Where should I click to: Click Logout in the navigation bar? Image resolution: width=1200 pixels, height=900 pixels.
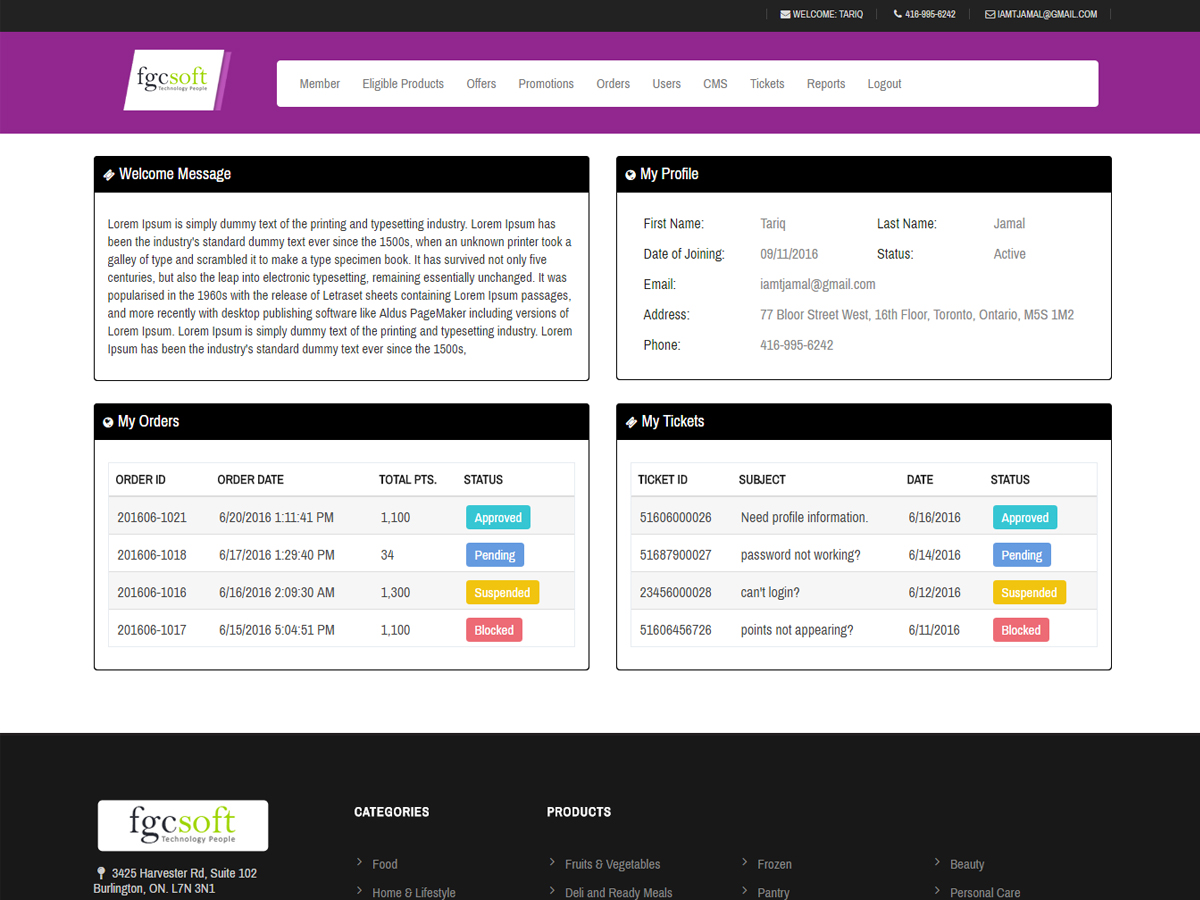tap(884, 84)
